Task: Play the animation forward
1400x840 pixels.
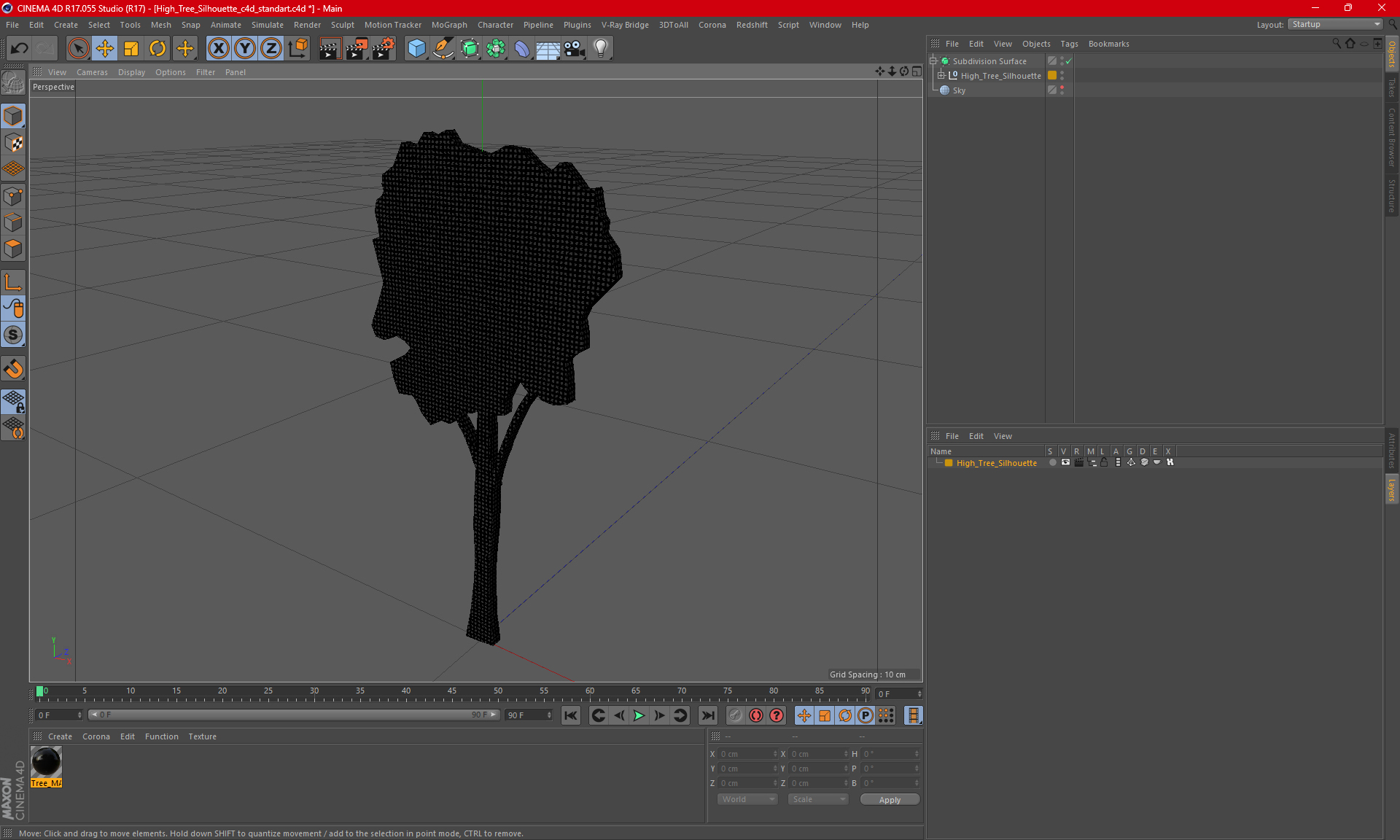Action: 639,715
